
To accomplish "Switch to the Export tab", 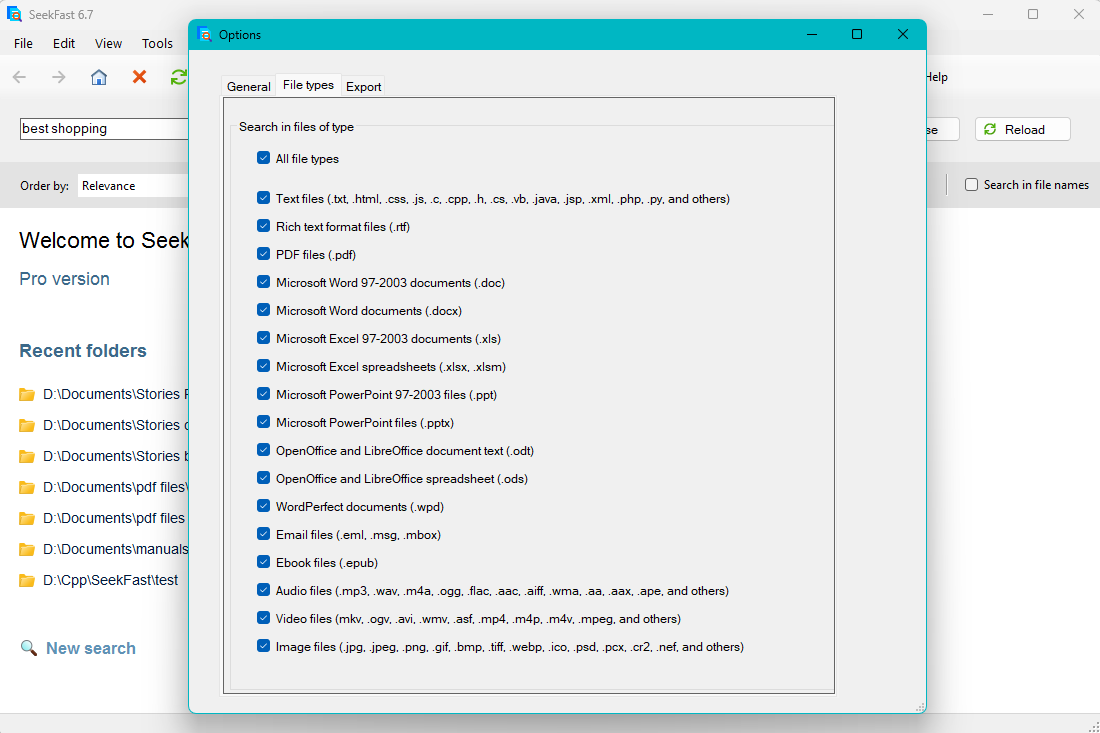I will click(363, 86).
